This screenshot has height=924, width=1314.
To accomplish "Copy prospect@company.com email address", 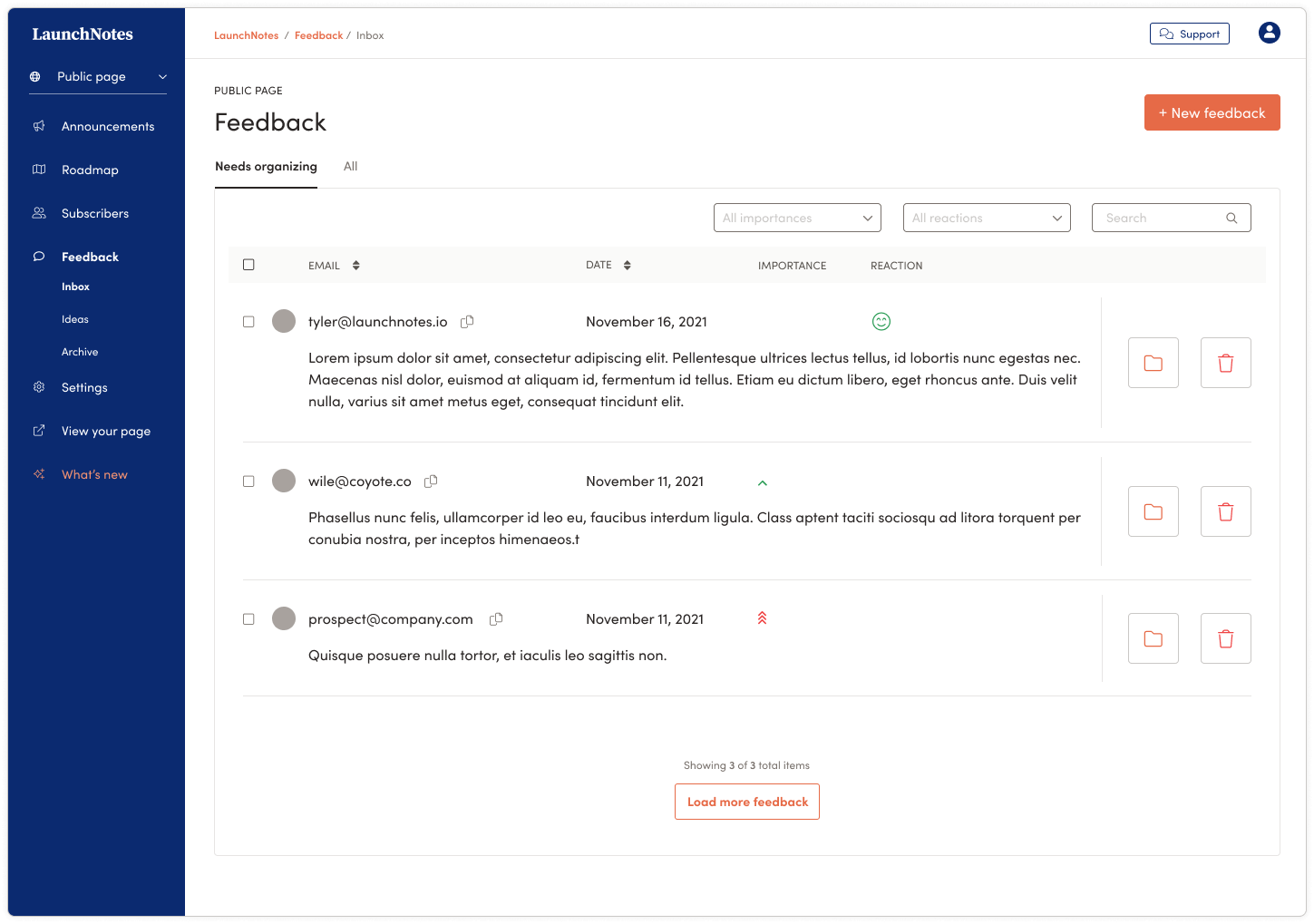I will pos(496,619).
